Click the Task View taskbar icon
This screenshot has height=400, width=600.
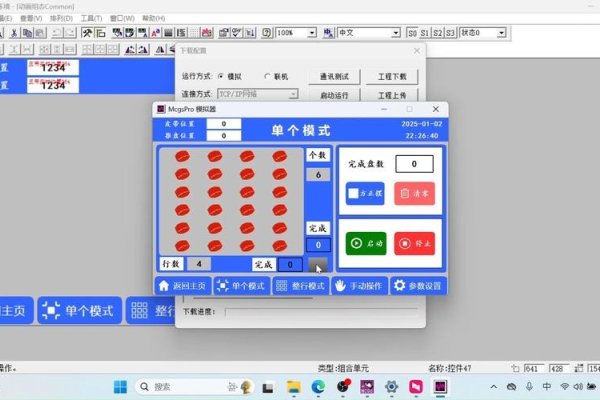click(268, 387)
